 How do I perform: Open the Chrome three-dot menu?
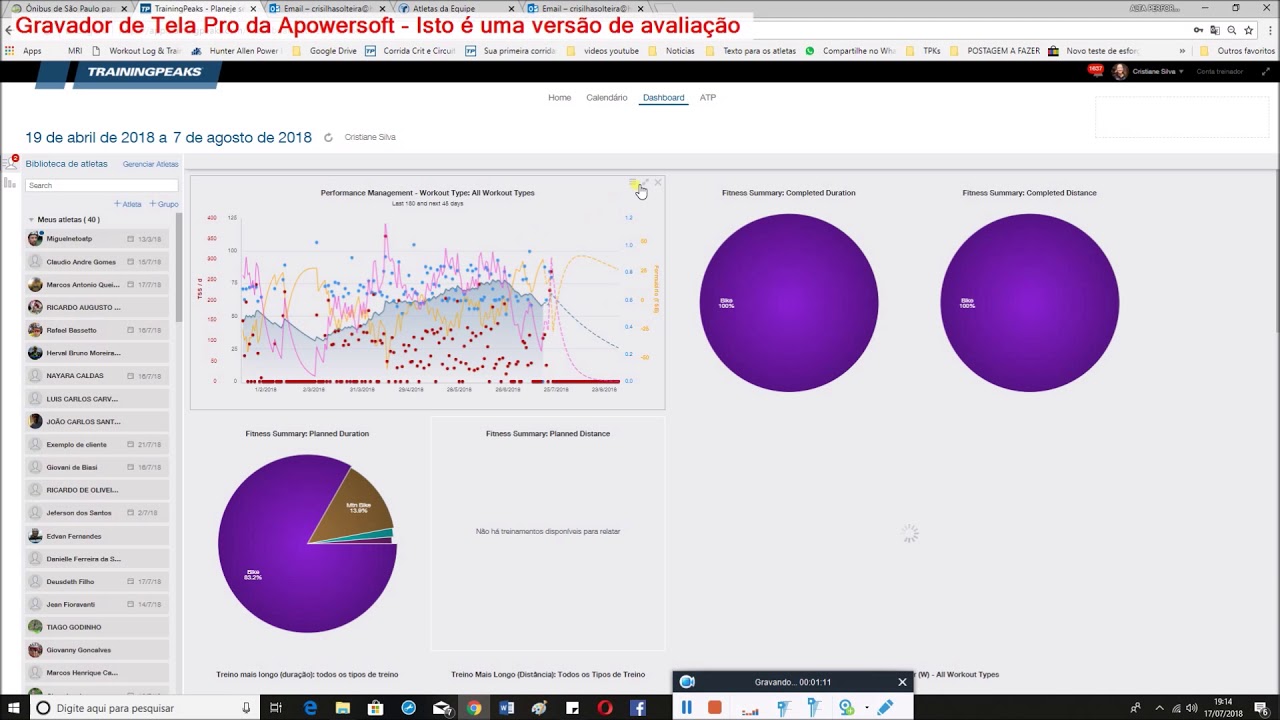pos(1268,30)
